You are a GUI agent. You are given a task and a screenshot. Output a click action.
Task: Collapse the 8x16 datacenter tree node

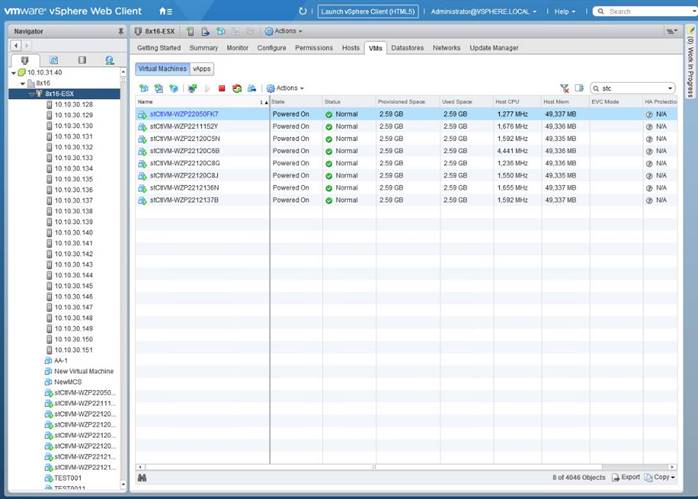[23, 83]
